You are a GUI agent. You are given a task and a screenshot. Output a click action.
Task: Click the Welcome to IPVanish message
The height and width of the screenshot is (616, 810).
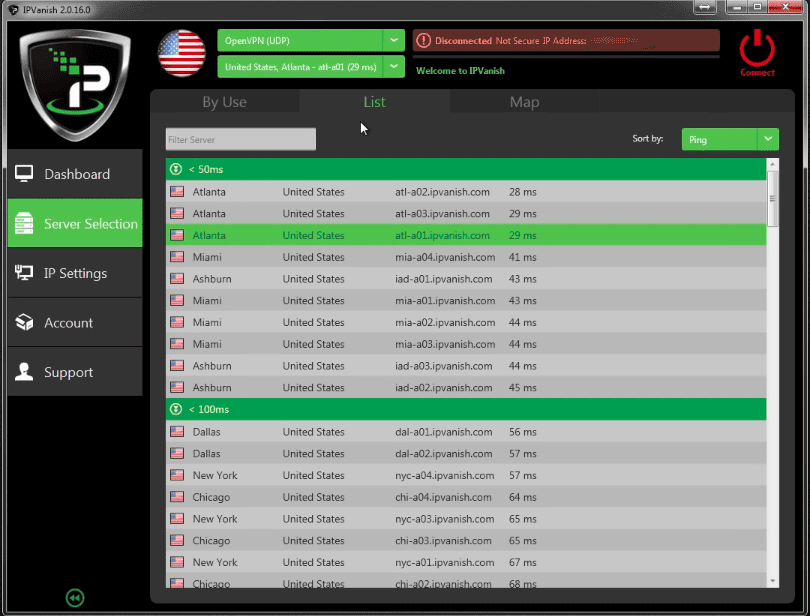pos(460,71)
